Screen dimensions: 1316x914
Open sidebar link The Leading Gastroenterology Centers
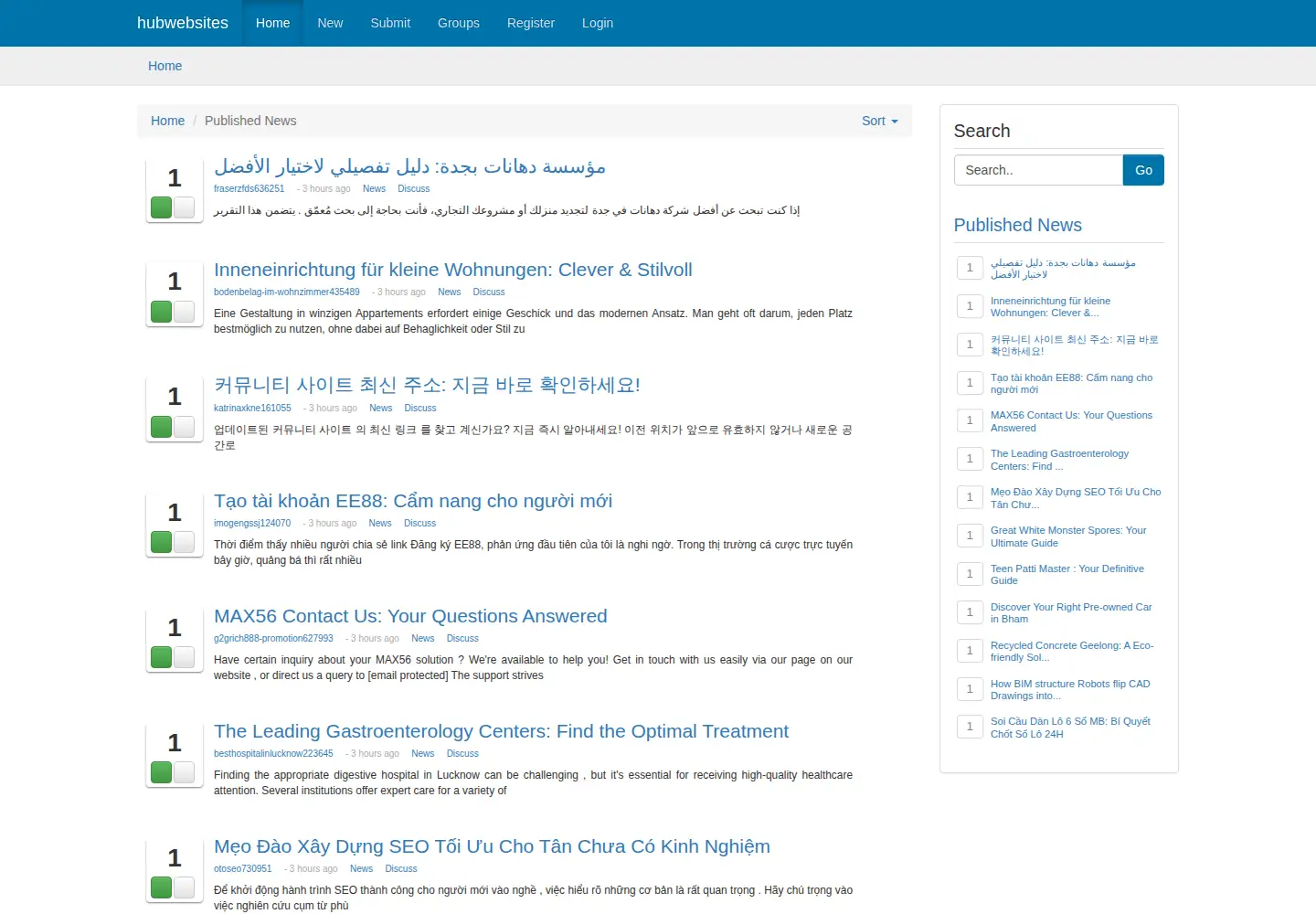(x=1059, y=460)
